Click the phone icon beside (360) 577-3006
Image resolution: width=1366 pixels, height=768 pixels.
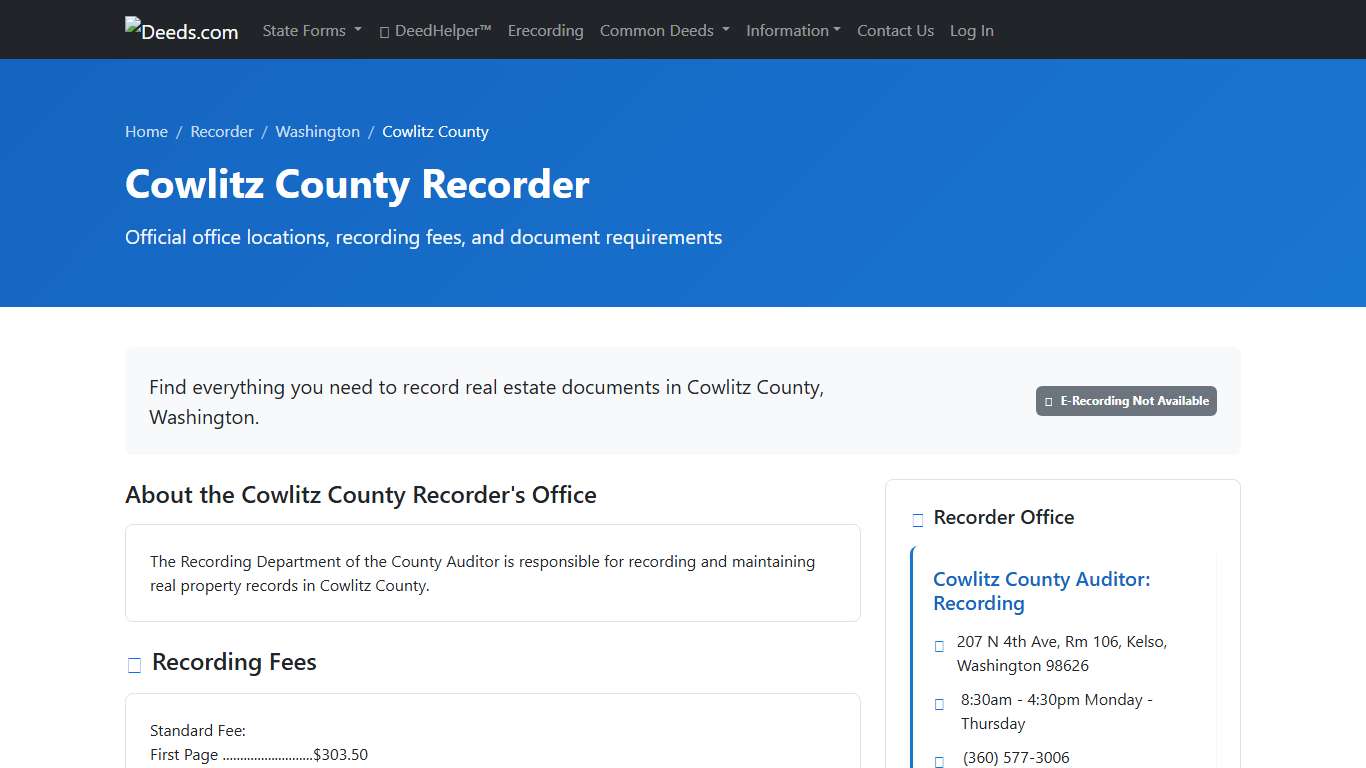(x=938, y=759)
